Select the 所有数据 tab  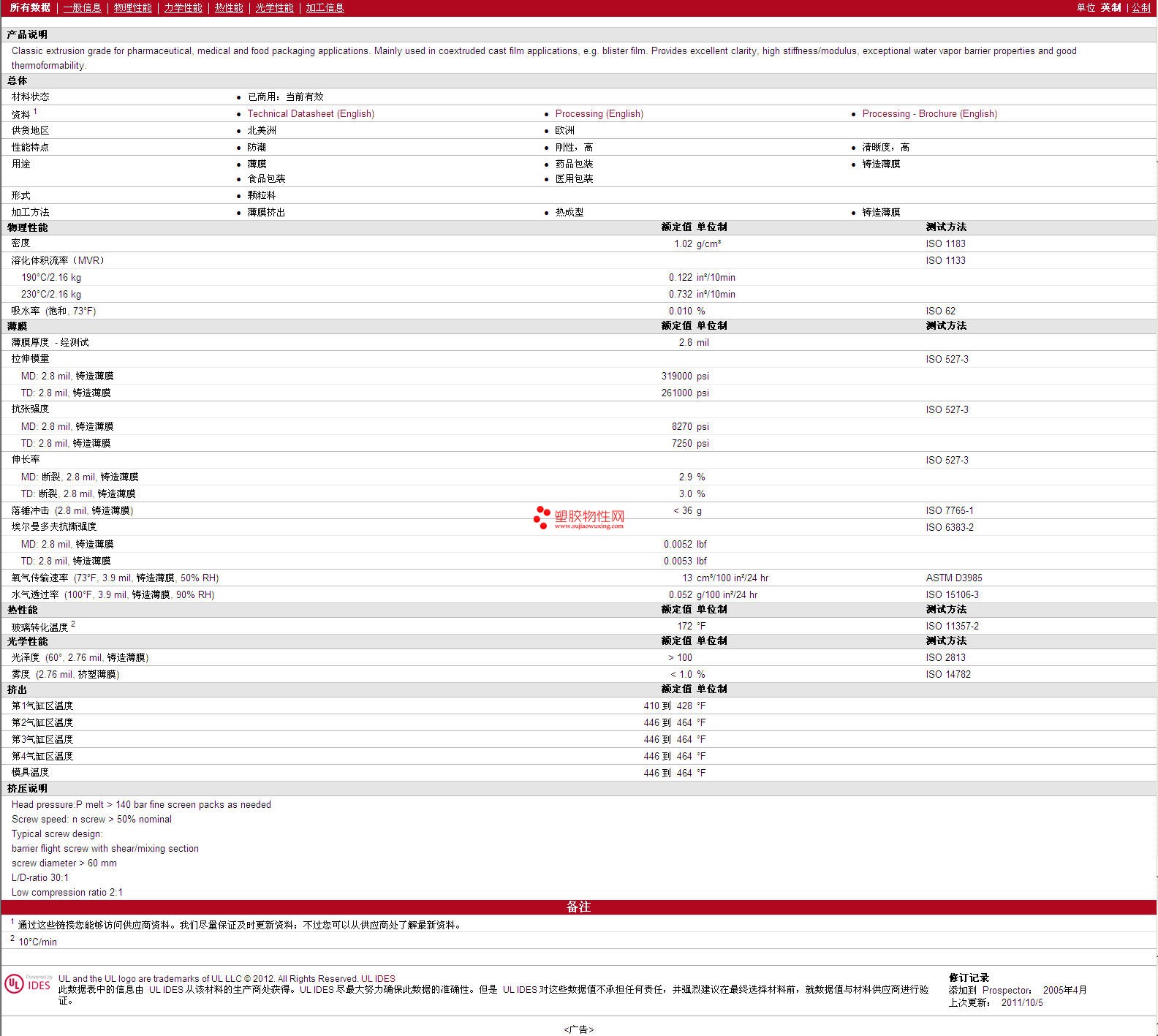pyautogui.click(x=30, y=8)
